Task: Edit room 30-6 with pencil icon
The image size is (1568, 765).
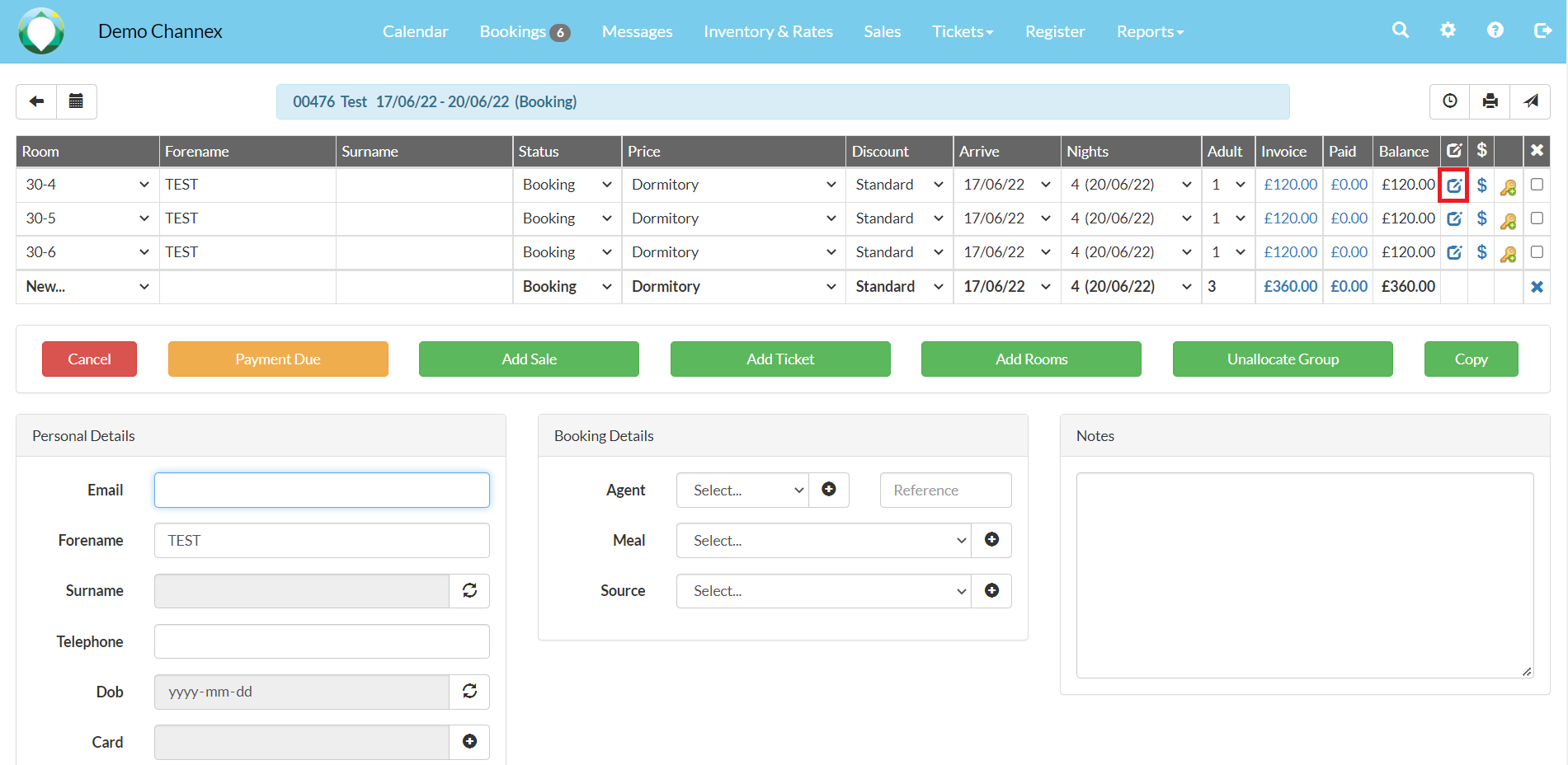Action: (x=1454, y=252)
